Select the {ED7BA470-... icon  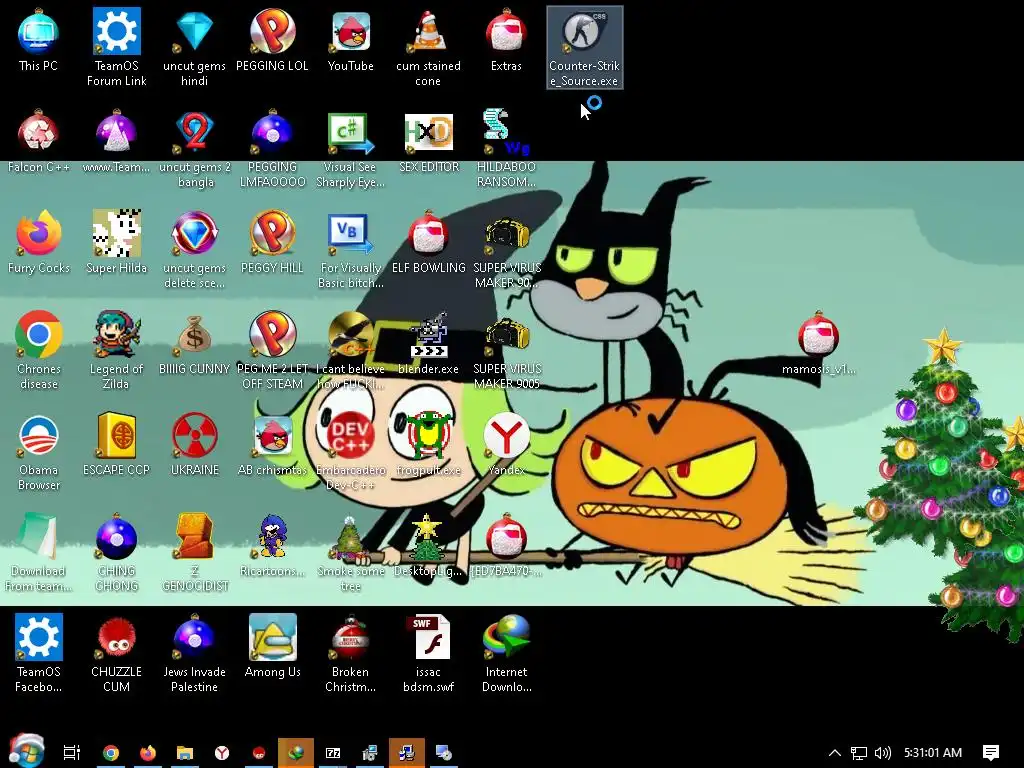point(506,546)
